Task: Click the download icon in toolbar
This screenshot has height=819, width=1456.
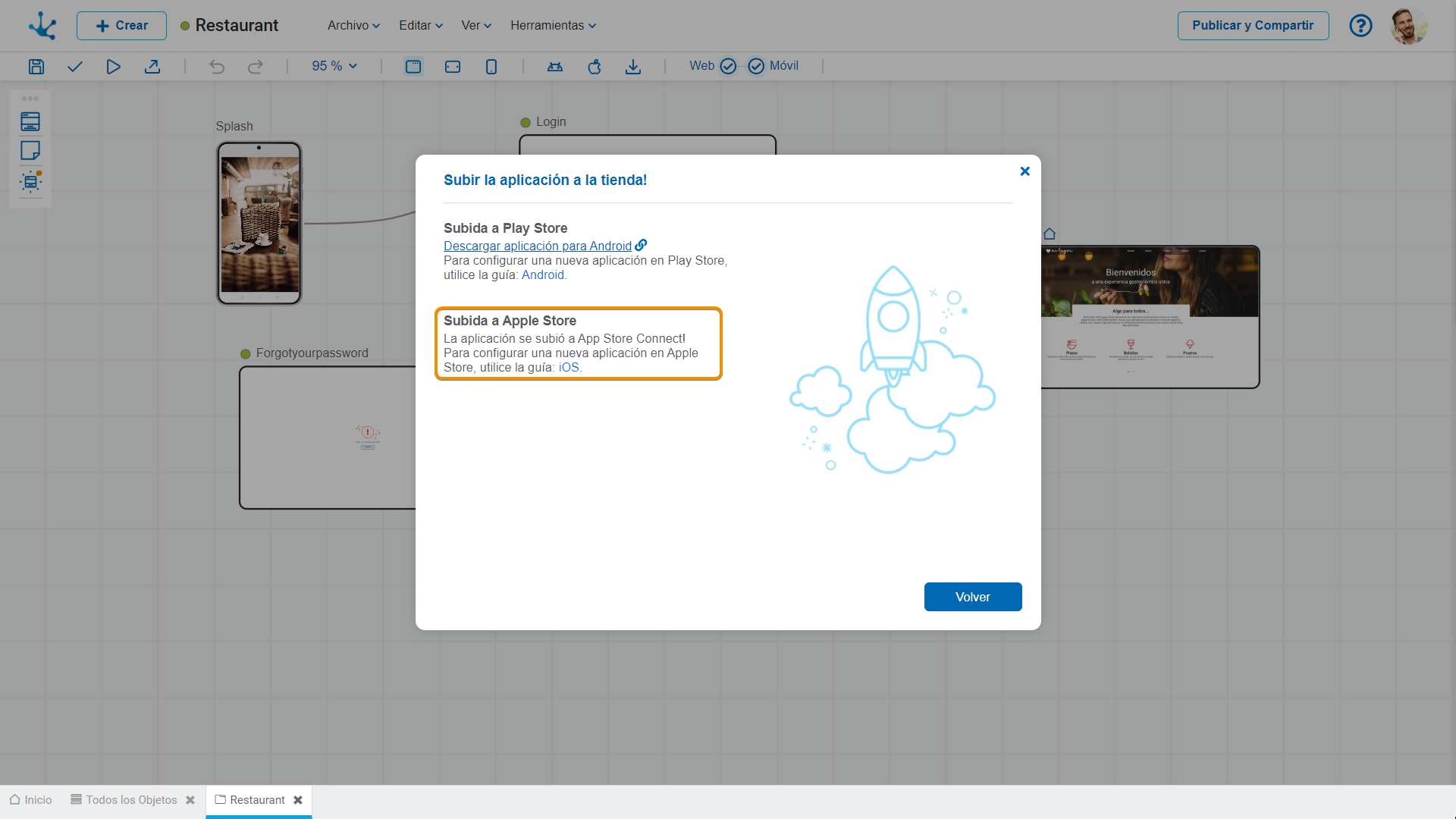Action: coord(633,67)
